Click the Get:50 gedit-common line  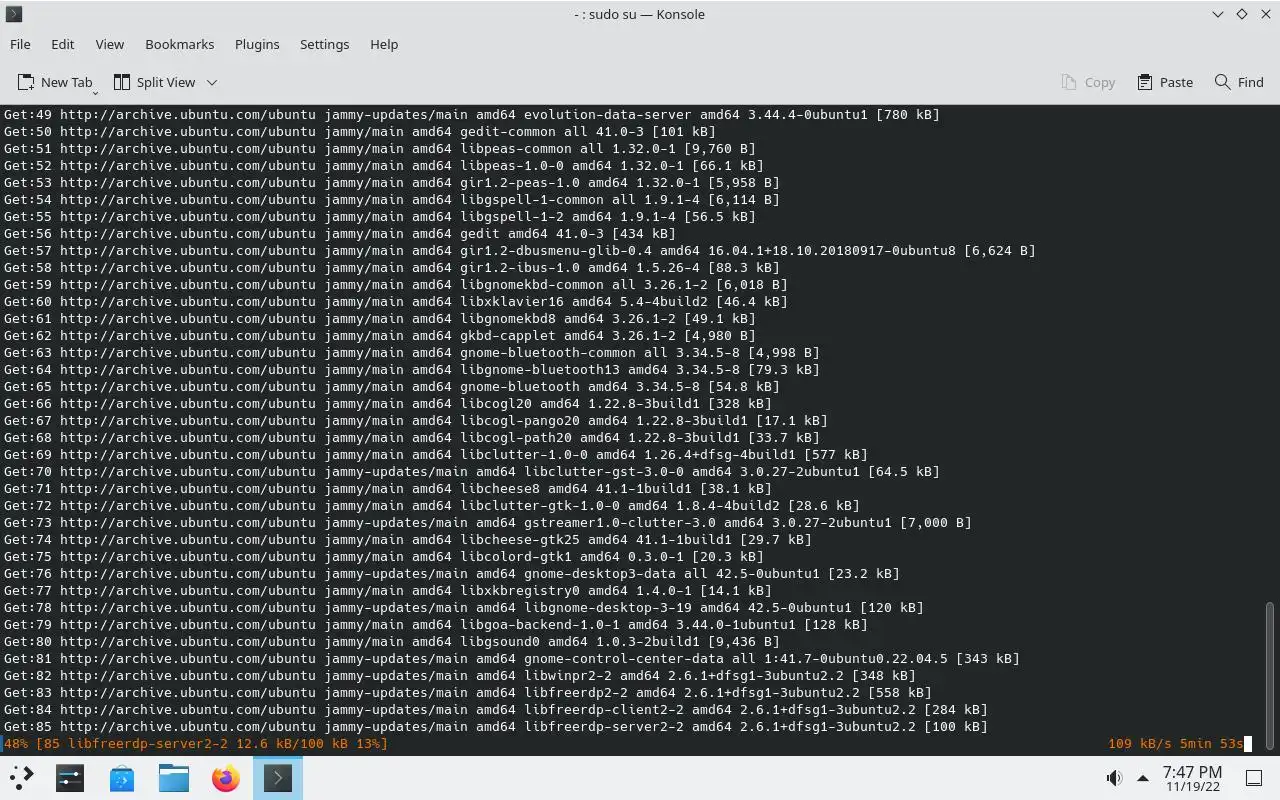coord(359,132)
